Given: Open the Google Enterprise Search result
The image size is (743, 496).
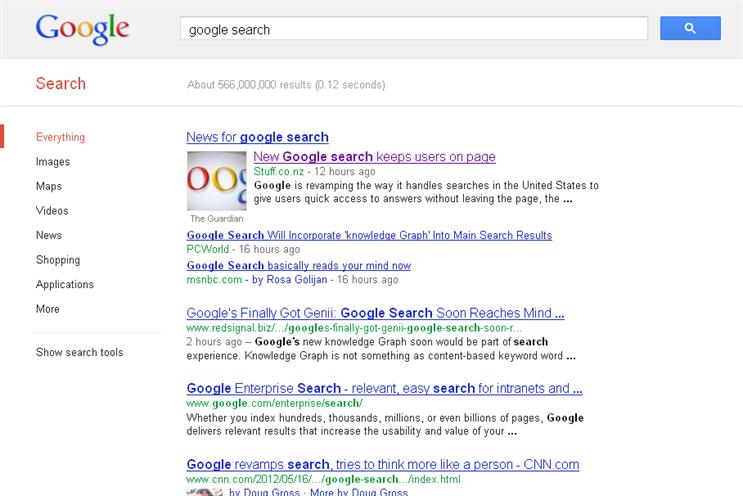Looking at the screenshot, I should tap(384, 388).
